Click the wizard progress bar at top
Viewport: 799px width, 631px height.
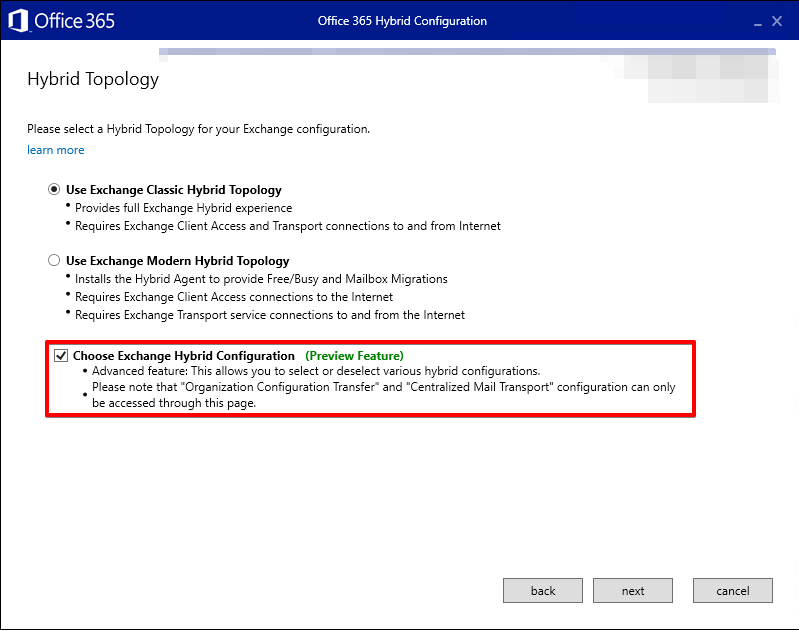(467, 51)
